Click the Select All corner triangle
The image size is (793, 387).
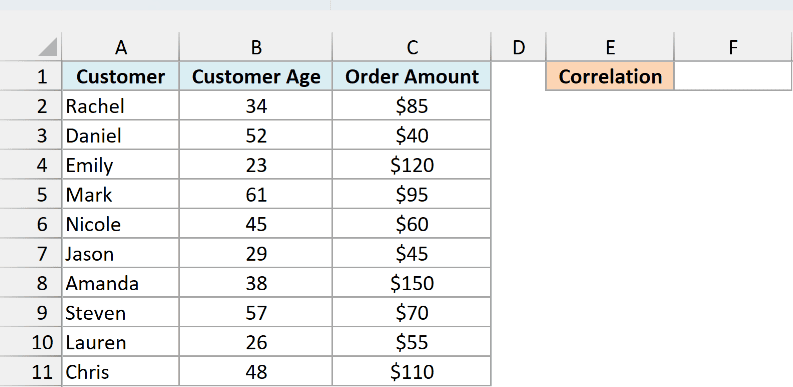tap(47, 48)
